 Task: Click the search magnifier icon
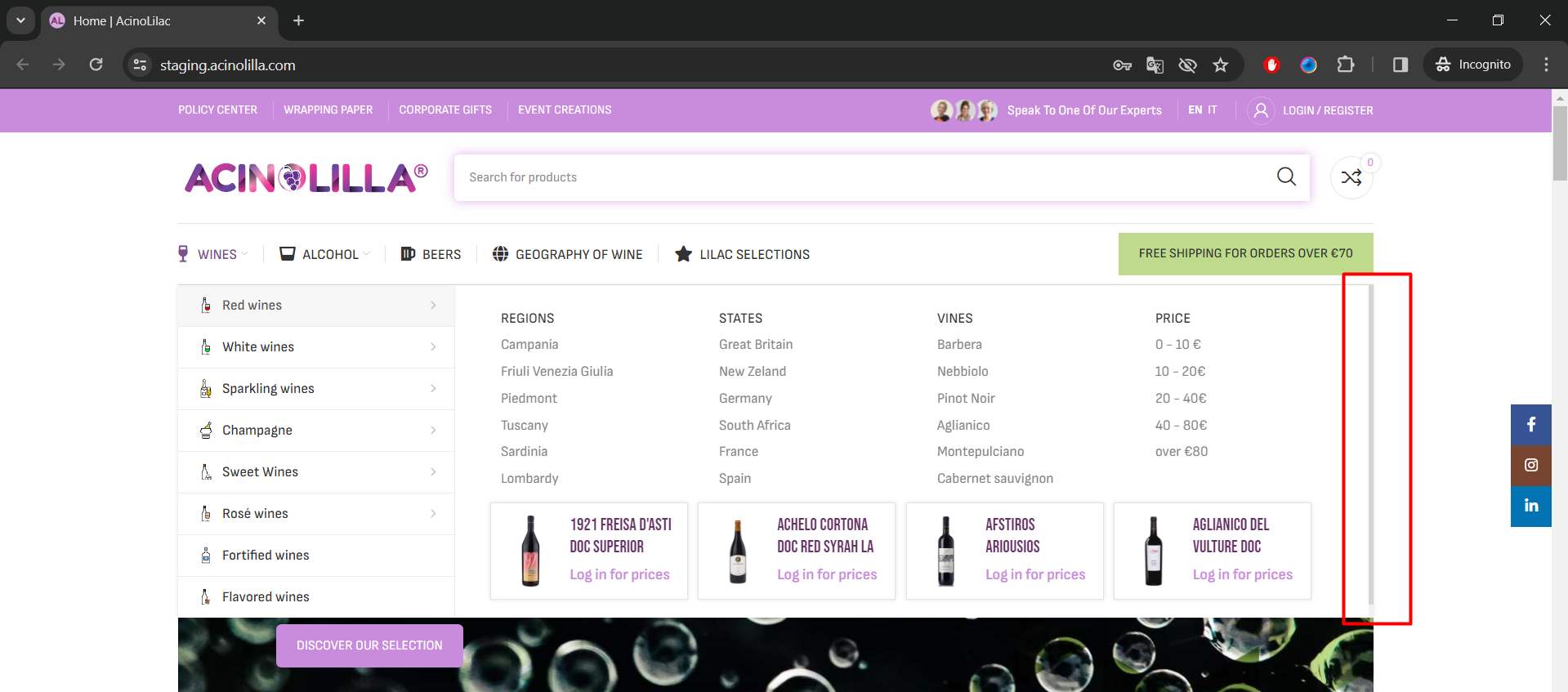point(1286,176)
